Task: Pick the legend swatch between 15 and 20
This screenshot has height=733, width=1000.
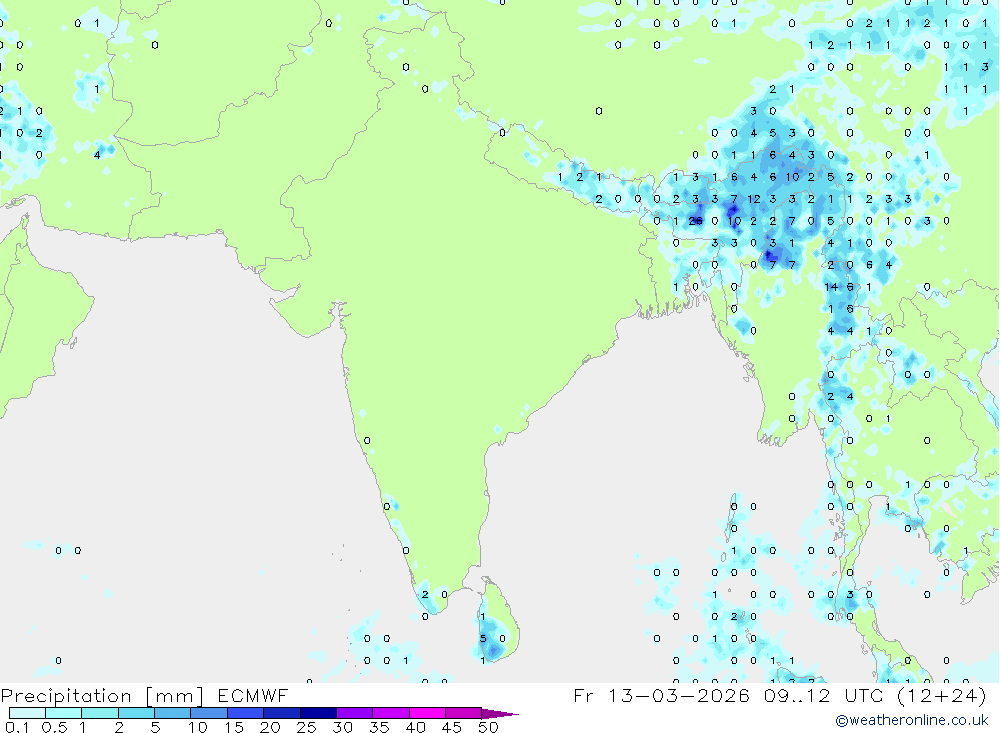Action: pyautogui.click(x=246, y=713)
